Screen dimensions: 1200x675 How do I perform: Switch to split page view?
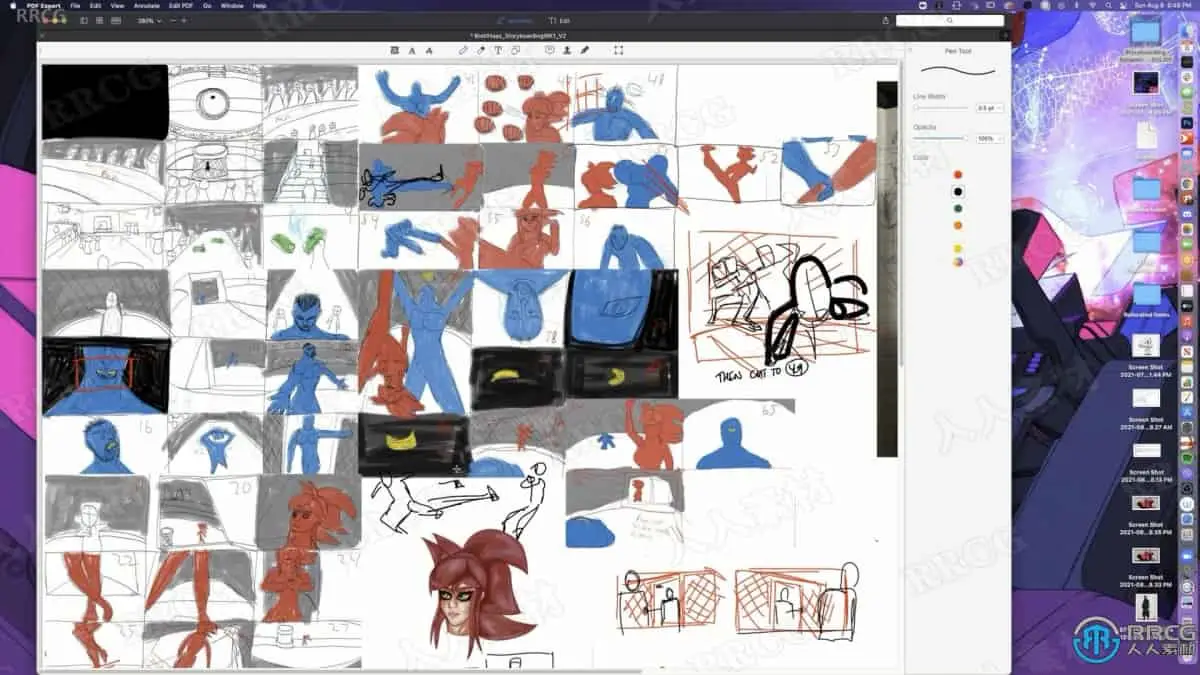coord(116,20)
